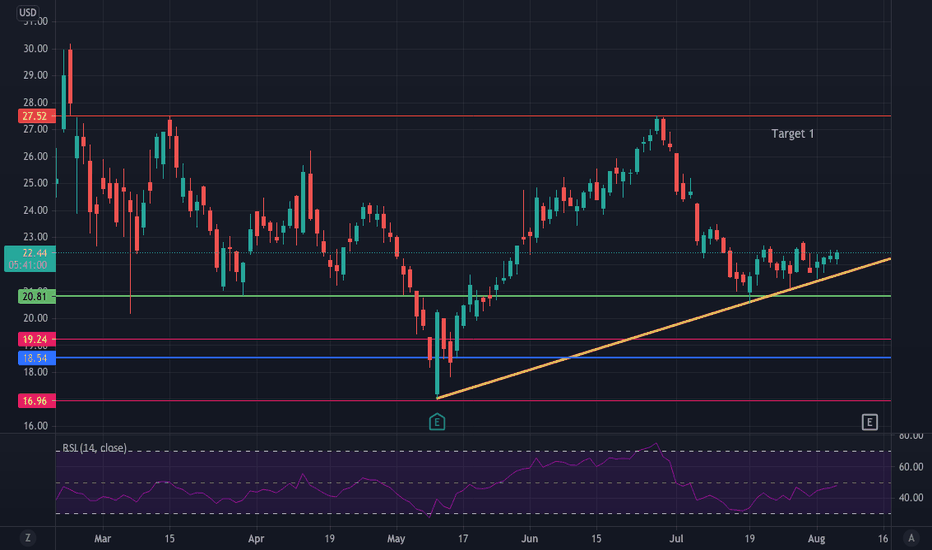Click the 16.00 price scale label
This screenshot has width=932, height=550.
(x=36, y=426)
